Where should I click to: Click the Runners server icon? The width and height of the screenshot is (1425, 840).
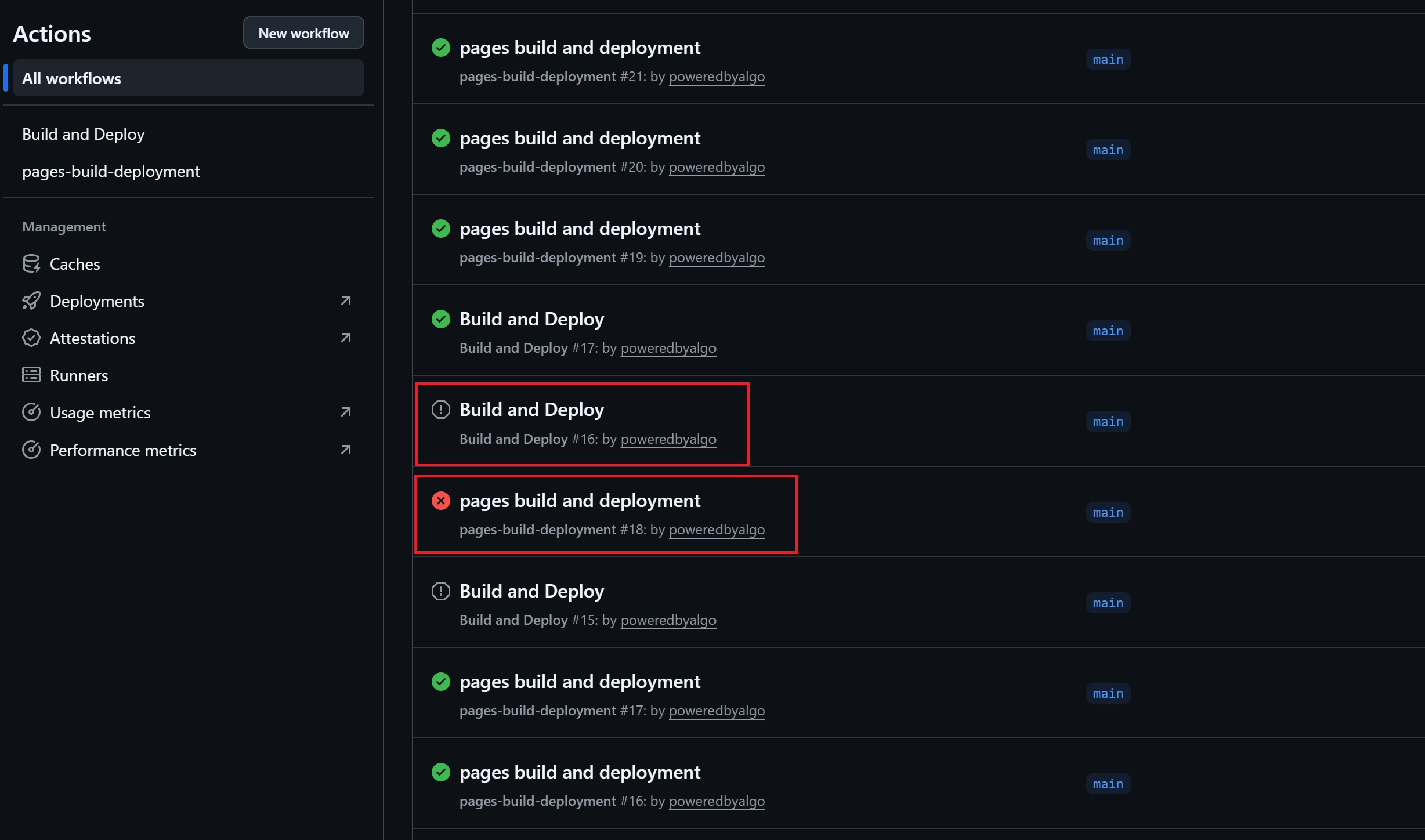tap(31, 375)
